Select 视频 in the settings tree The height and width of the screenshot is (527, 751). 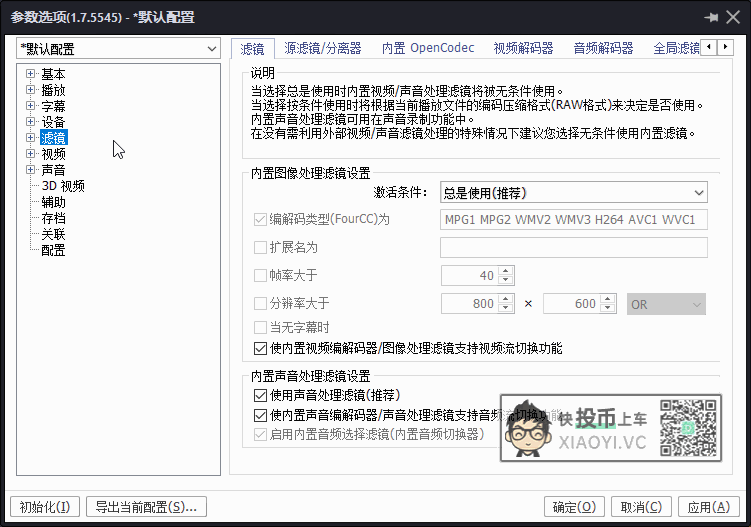coord(53,154)
